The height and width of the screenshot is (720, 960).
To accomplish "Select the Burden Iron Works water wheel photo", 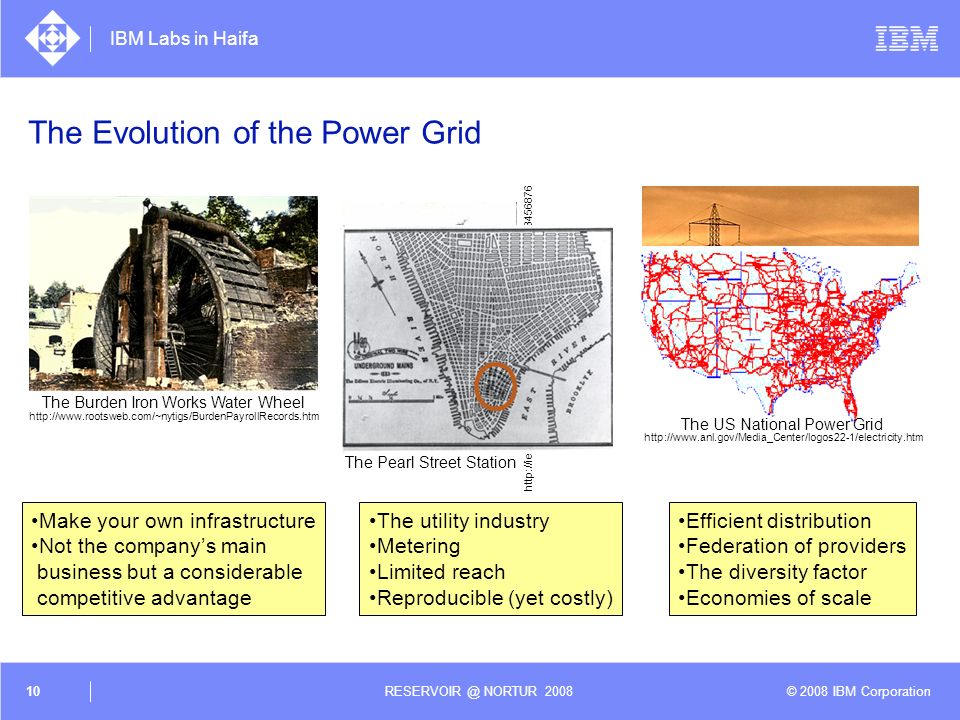I will click(173, 293).
